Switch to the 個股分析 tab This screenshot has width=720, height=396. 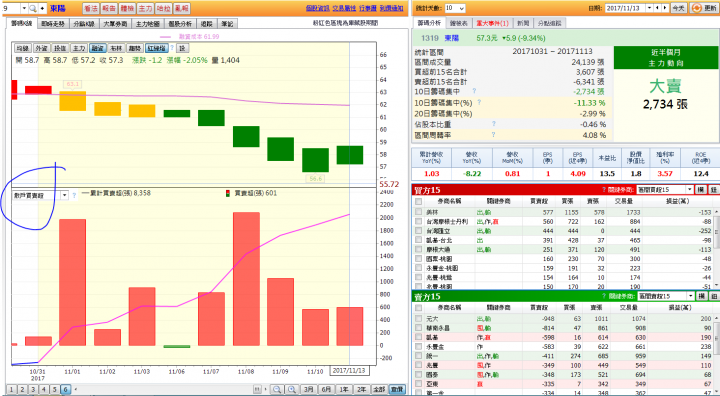click(x=180, y=23)
